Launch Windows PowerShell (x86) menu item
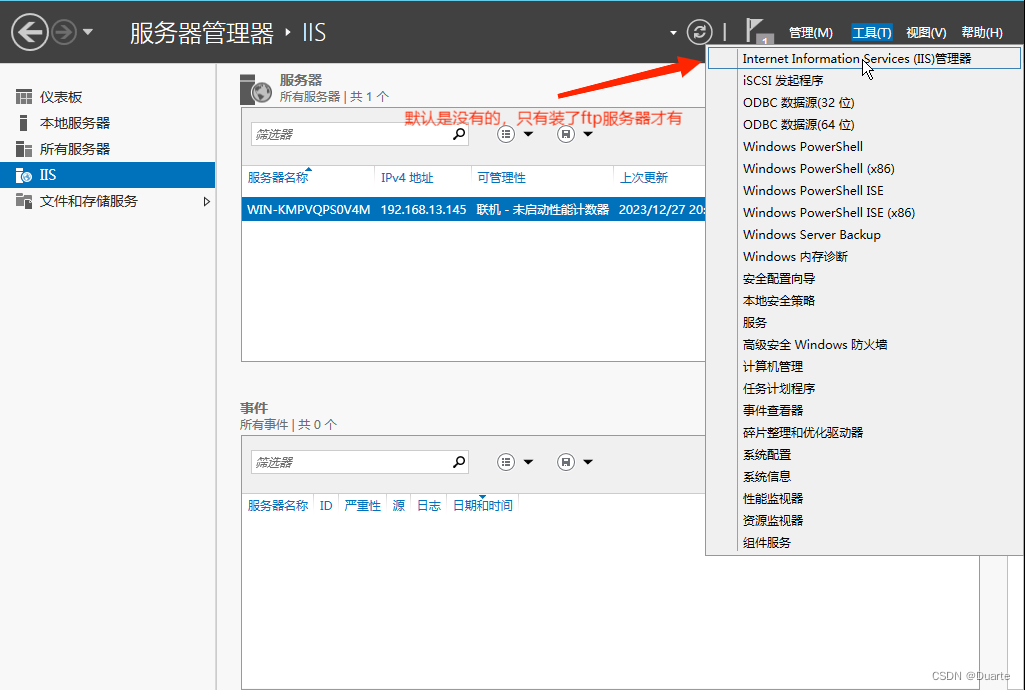The height and width of the screenshot is (690, 1025). click(x=864, y=169)
